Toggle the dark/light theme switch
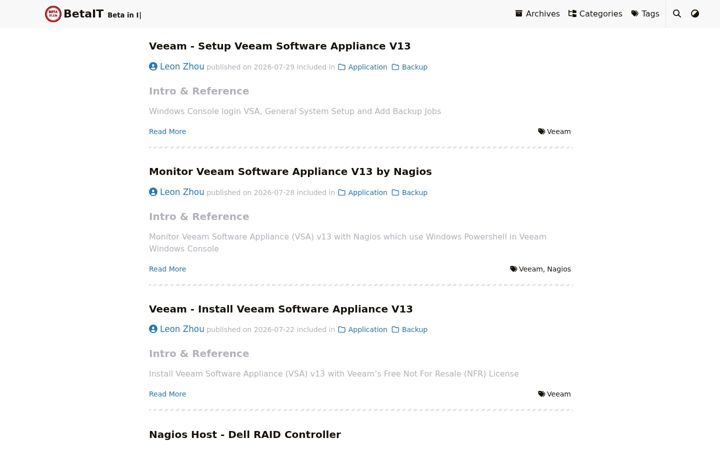The height and width of the screenshot is (450, 720). click(x=695, y=14)
